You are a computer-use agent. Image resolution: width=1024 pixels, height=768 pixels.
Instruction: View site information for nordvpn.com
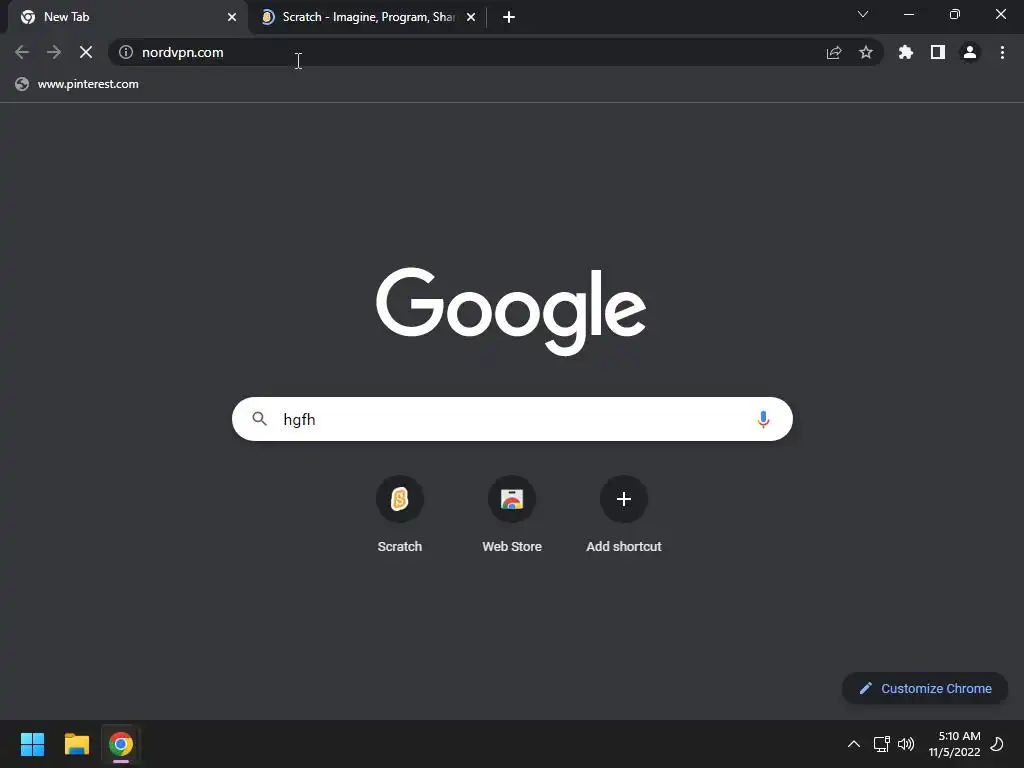click(x=126, y=52)
